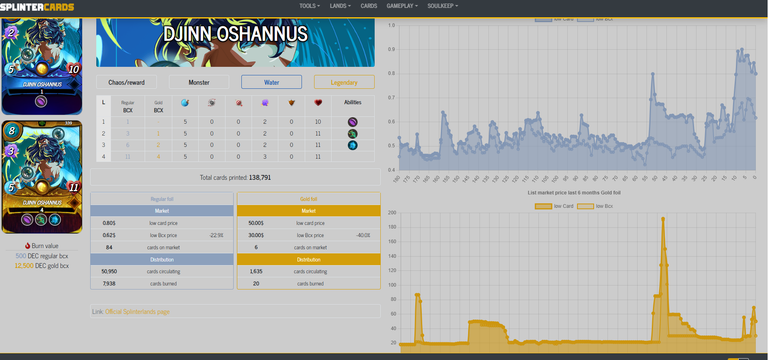This screenshot has height=360, width=768.
Task: Open the Official Splinterlands page link
Action: (137, 312)
